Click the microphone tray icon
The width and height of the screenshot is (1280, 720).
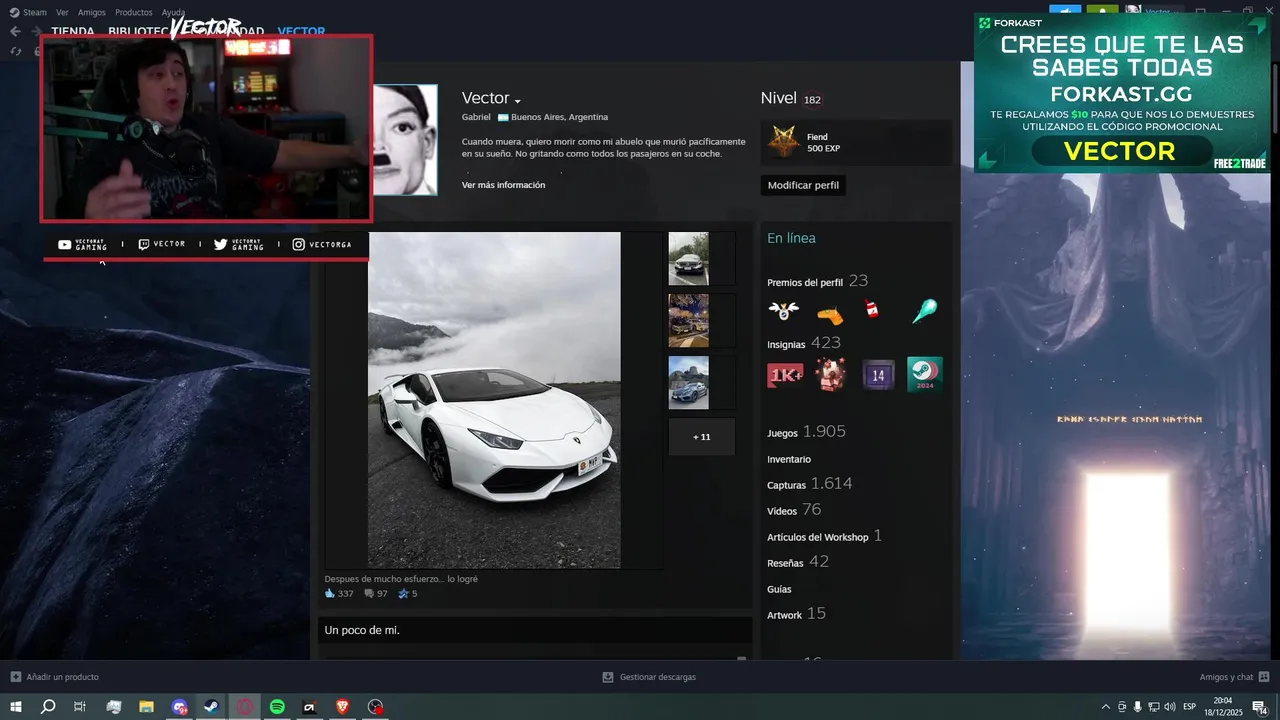click(1138, 707)
